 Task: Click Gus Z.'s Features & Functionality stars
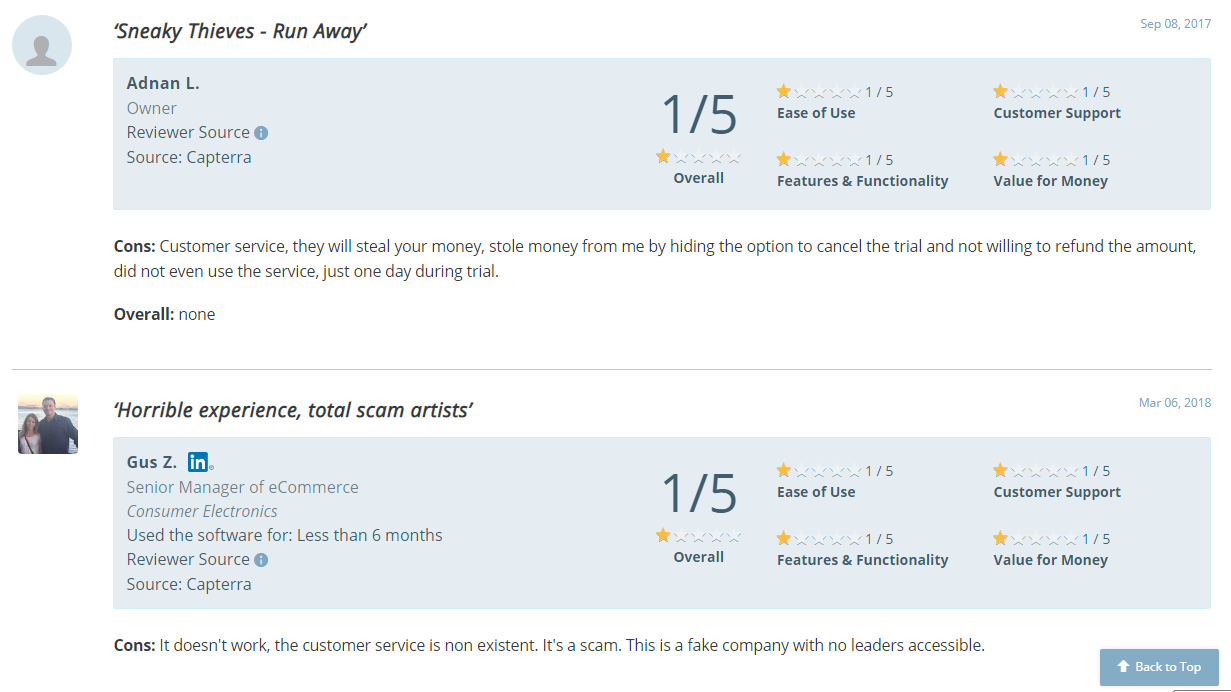819,539
